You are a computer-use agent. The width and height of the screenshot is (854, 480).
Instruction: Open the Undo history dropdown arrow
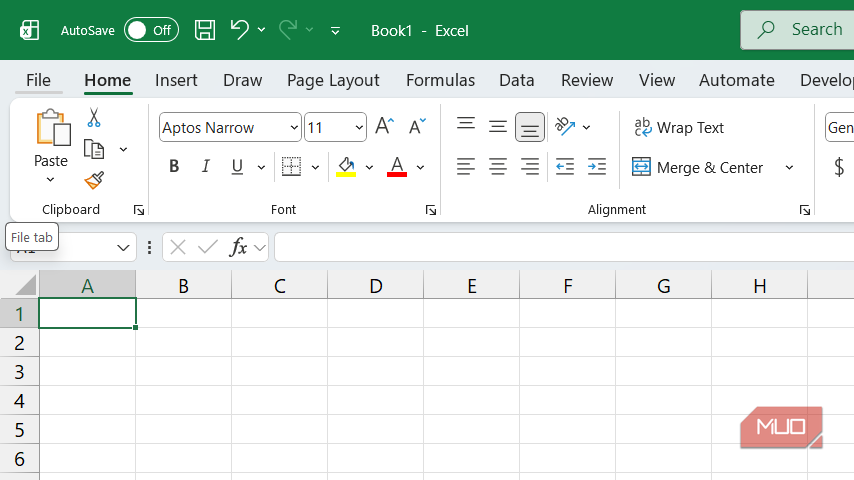tap(261, 30)
